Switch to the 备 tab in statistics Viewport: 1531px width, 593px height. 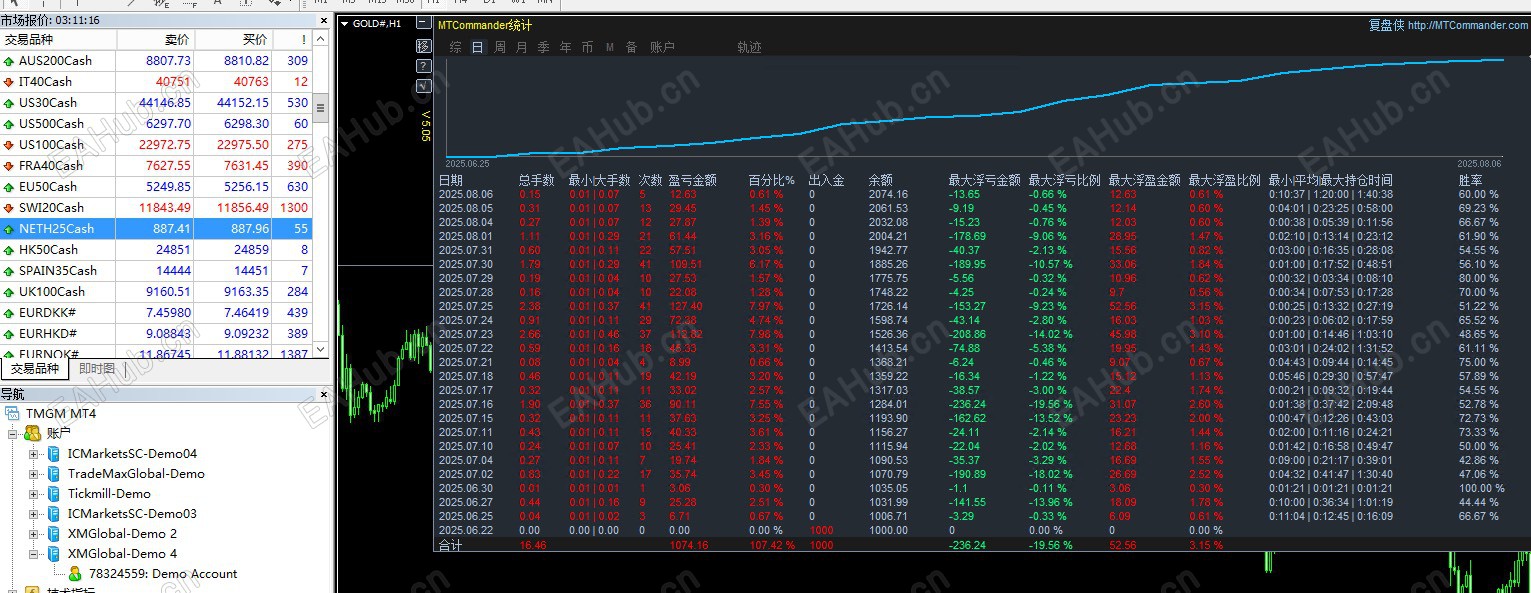[631, 47]
